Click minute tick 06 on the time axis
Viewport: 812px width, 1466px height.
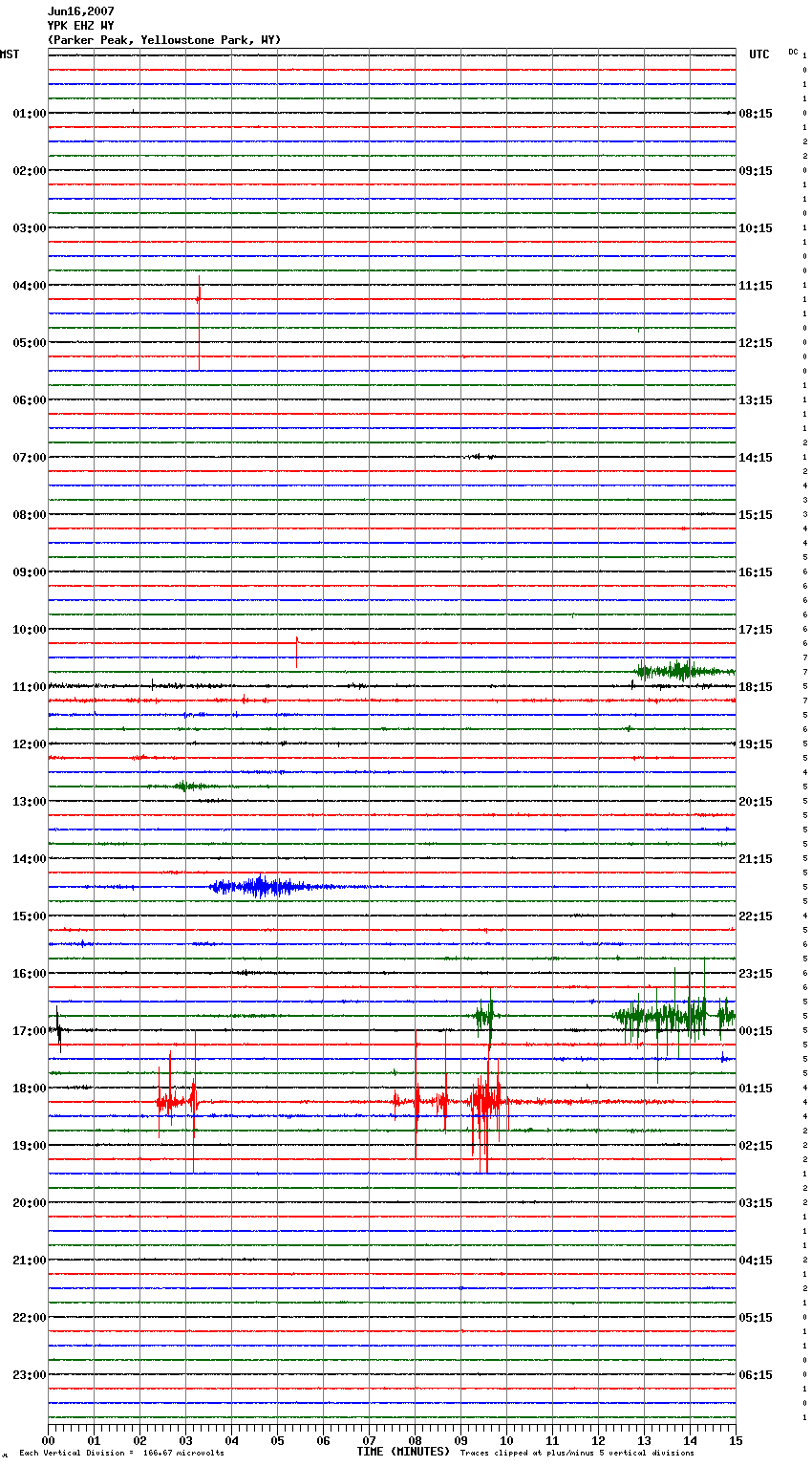(323, 1440)
